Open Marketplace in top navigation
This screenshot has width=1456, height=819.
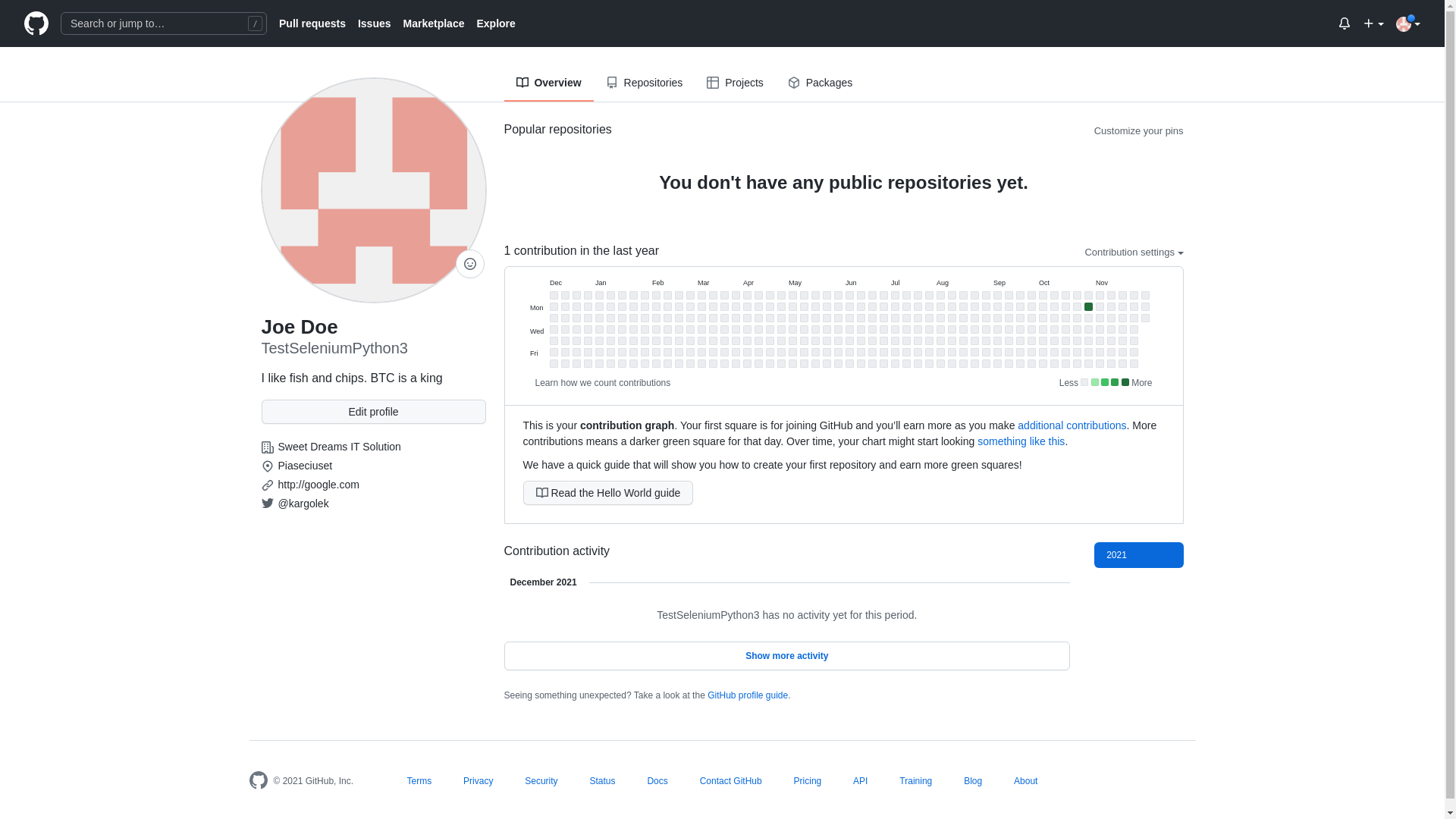point(434,24)
